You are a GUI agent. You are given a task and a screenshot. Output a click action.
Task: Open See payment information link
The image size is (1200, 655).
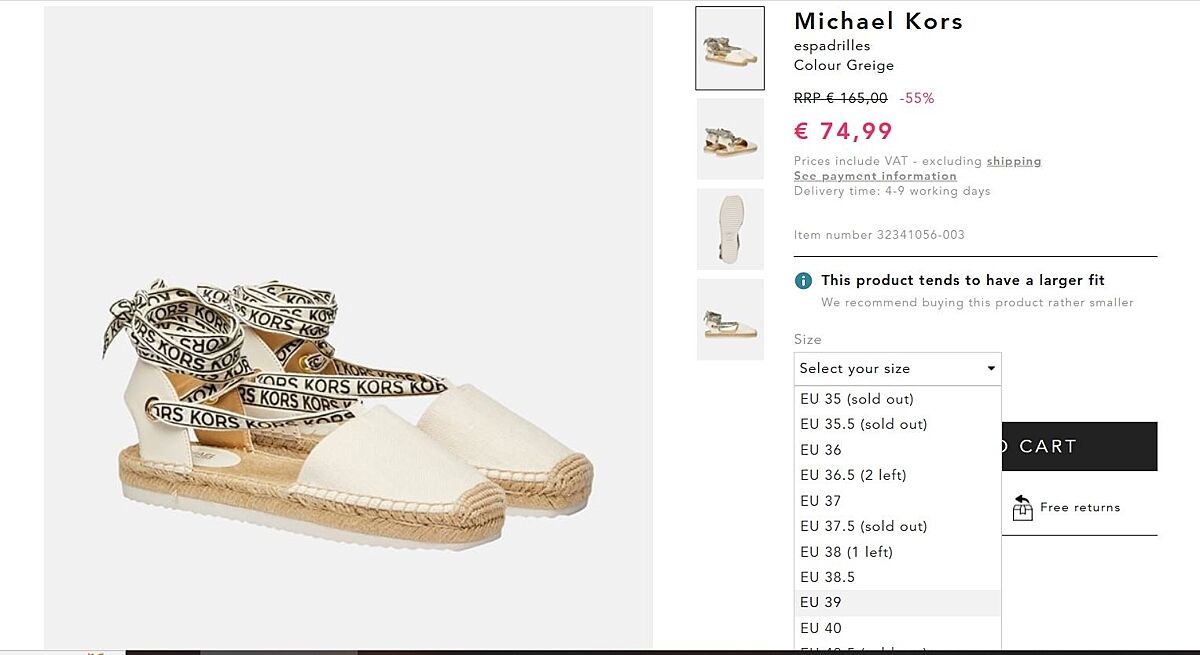[x=875, y=176]
